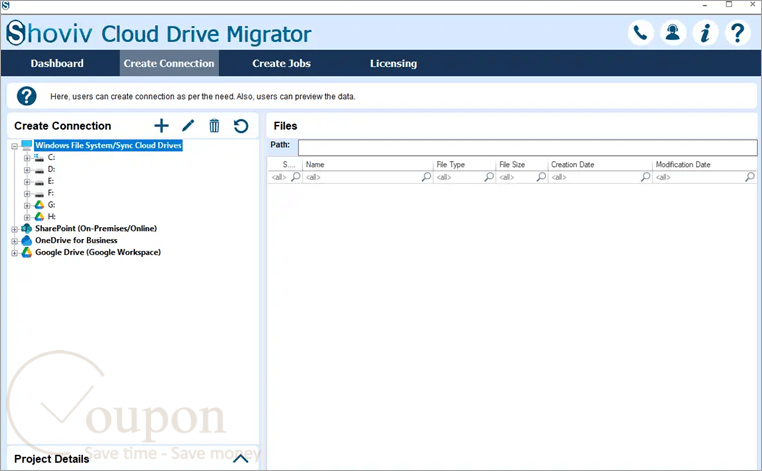Click the C: drive icon
The width and height of the screenshot is (762, 471).
point(39,157)
